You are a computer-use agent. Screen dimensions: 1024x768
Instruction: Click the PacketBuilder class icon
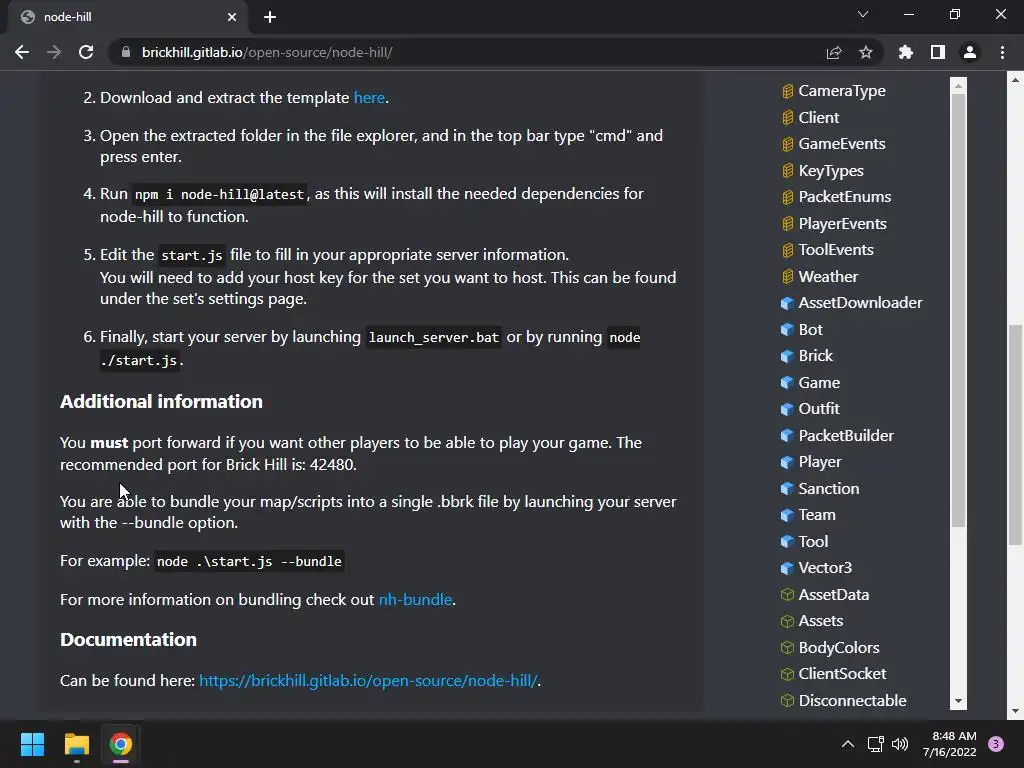click(788, 436)
